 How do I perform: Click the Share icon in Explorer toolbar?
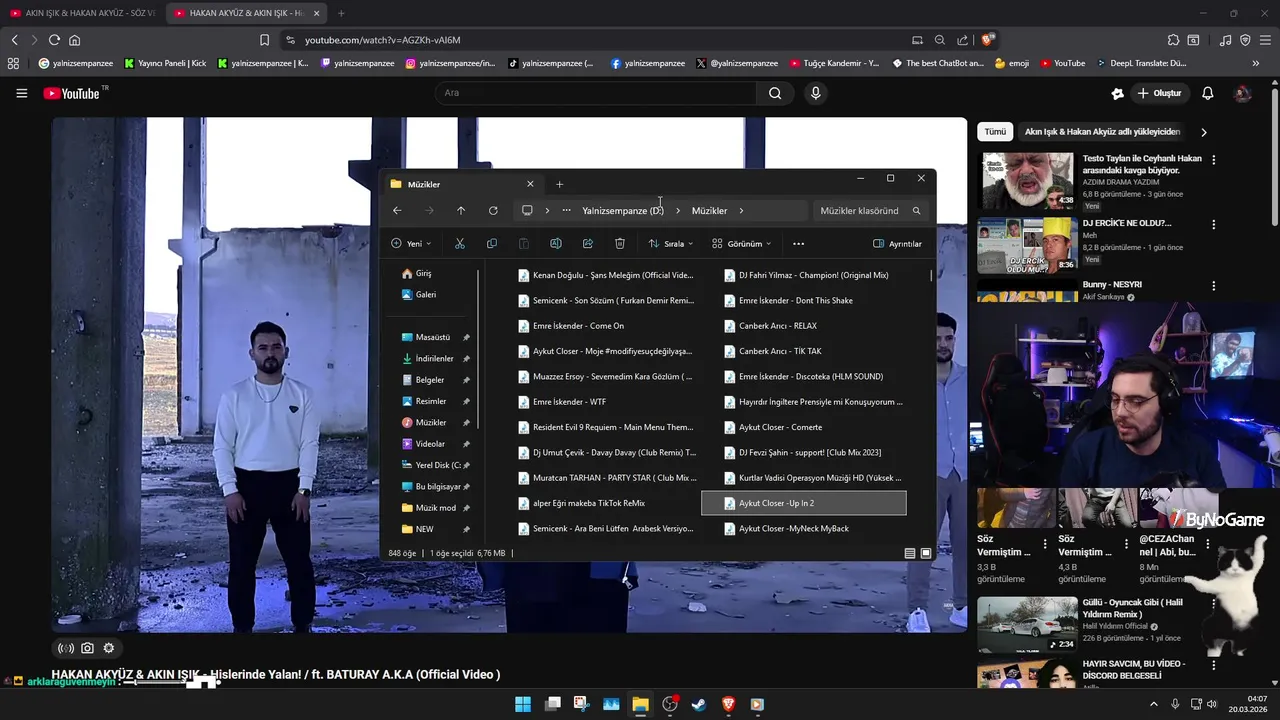(588, 243)
